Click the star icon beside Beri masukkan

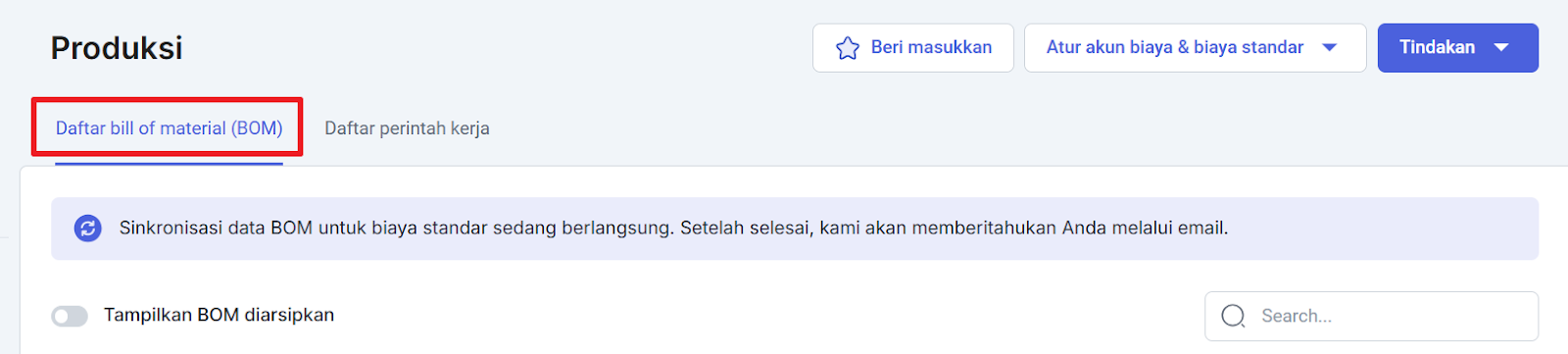pos(848,48)
